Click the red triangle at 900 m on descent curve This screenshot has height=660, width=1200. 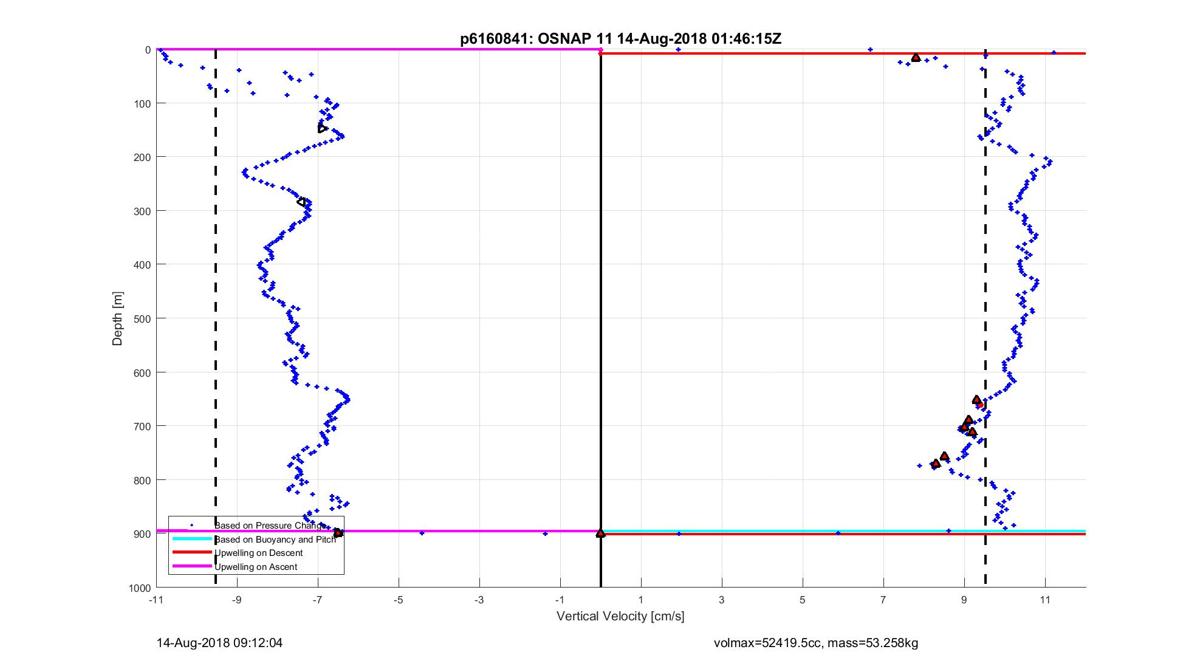click(338, 532)
